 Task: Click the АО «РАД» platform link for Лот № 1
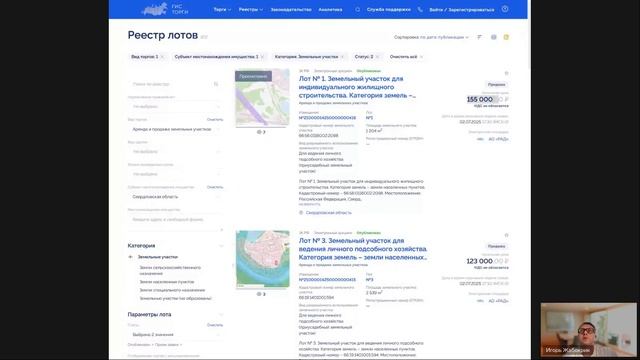(498, 139)
